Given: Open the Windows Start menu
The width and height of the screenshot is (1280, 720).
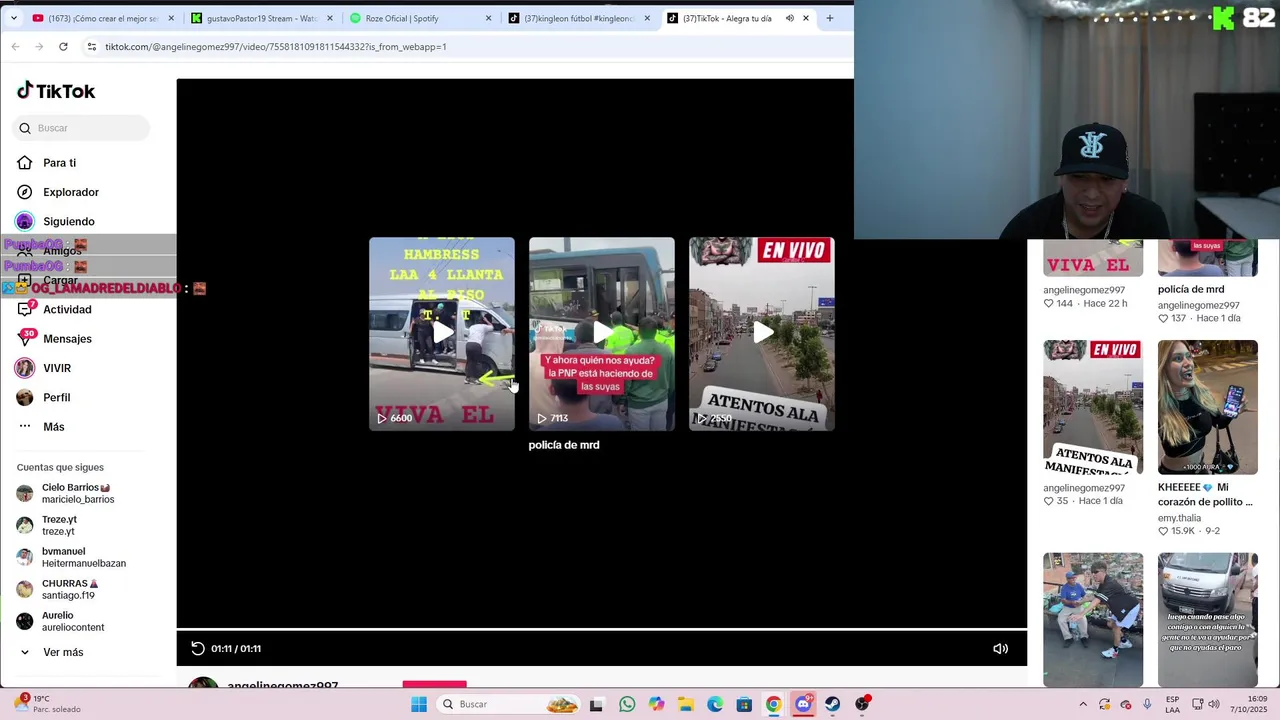Looking at the screenshot, I should tap(419, 704).
